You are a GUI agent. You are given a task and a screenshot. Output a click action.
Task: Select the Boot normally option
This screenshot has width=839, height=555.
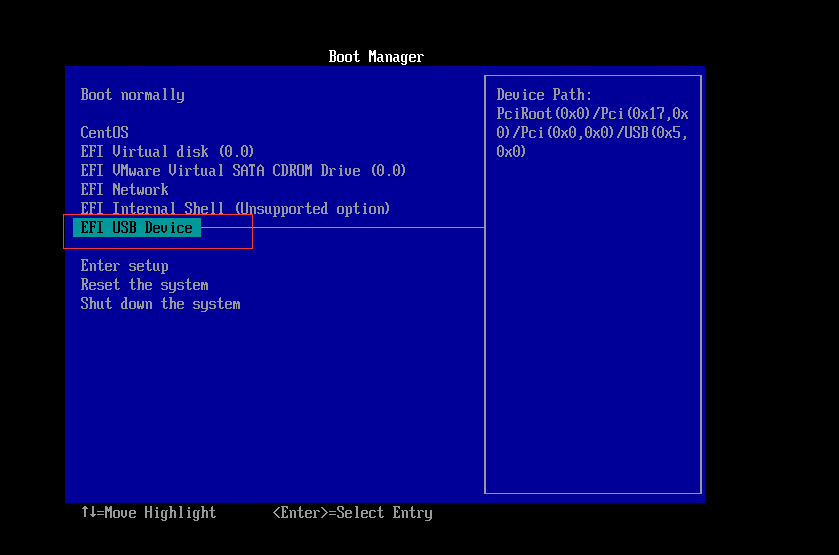(132, 95)
